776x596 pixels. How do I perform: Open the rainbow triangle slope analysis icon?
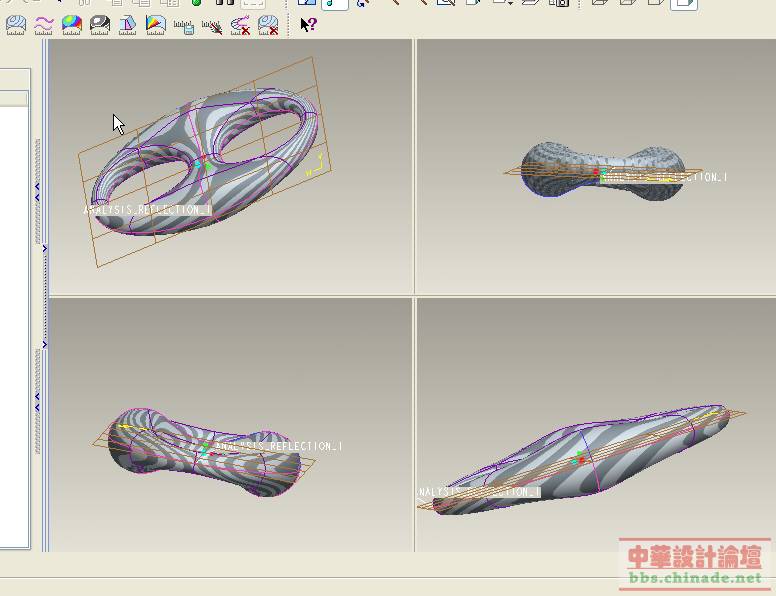click(156, 25)
